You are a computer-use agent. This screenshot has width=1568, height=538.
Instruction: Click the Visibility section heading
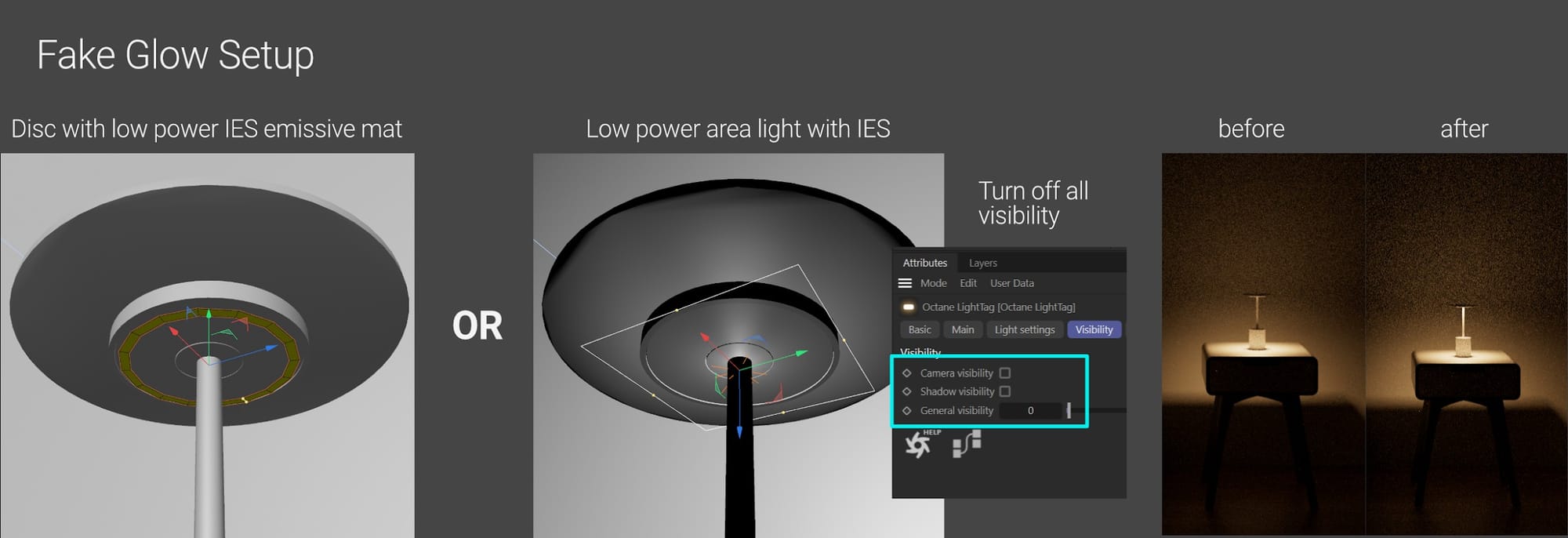point(920,352)
